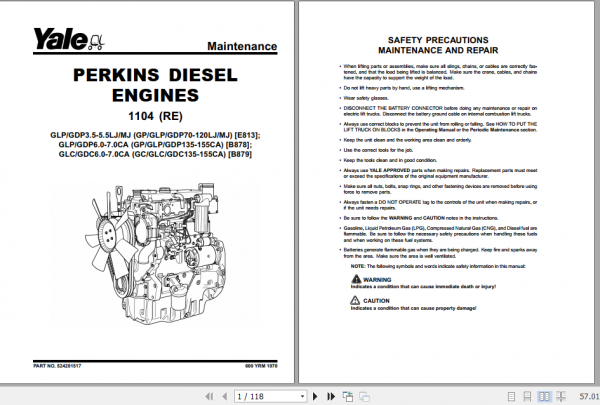Click the 'PART NO.' footer text

[57, 366]
